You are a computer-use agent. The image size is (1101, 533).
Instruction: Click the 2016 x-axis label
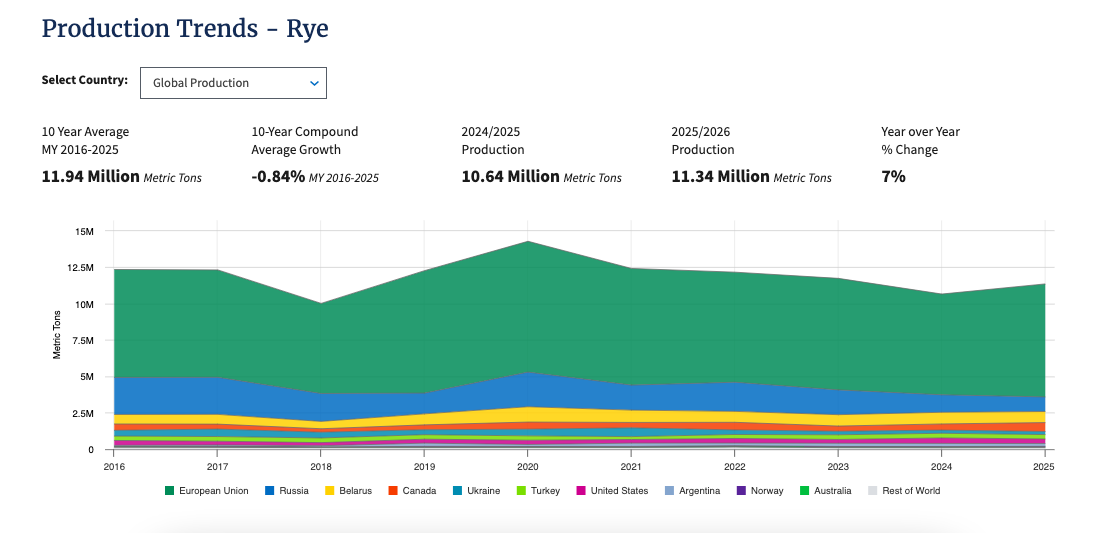pyautogui.click(x=114, y=466)
